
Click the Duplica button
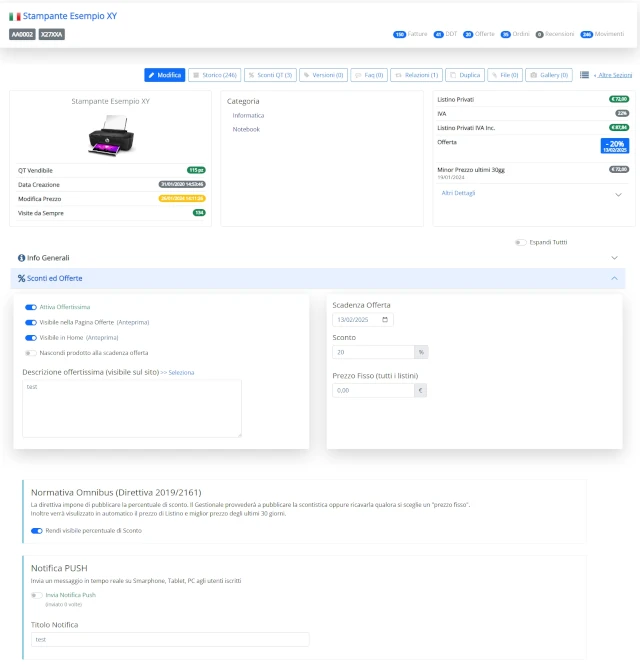465,75
